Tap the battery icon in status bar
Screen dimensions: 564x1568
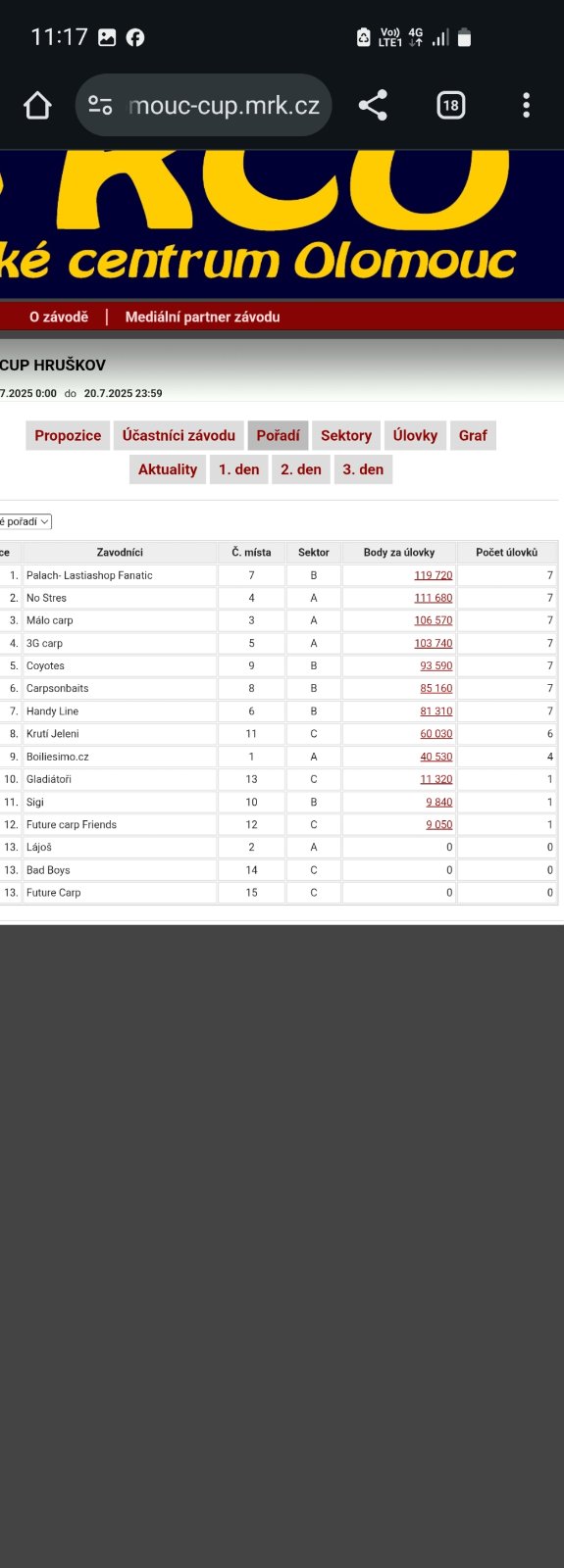(465, 37)
